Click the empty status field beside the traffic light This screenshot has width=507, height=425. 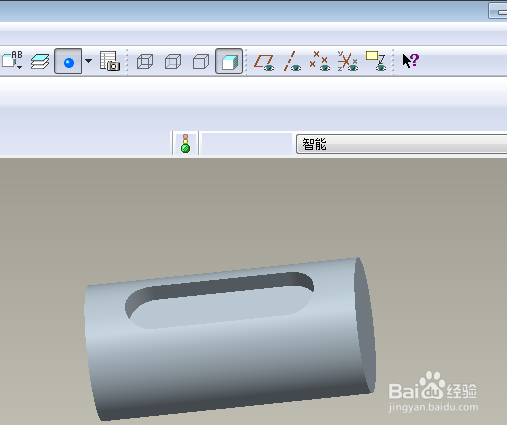point(247,144)
